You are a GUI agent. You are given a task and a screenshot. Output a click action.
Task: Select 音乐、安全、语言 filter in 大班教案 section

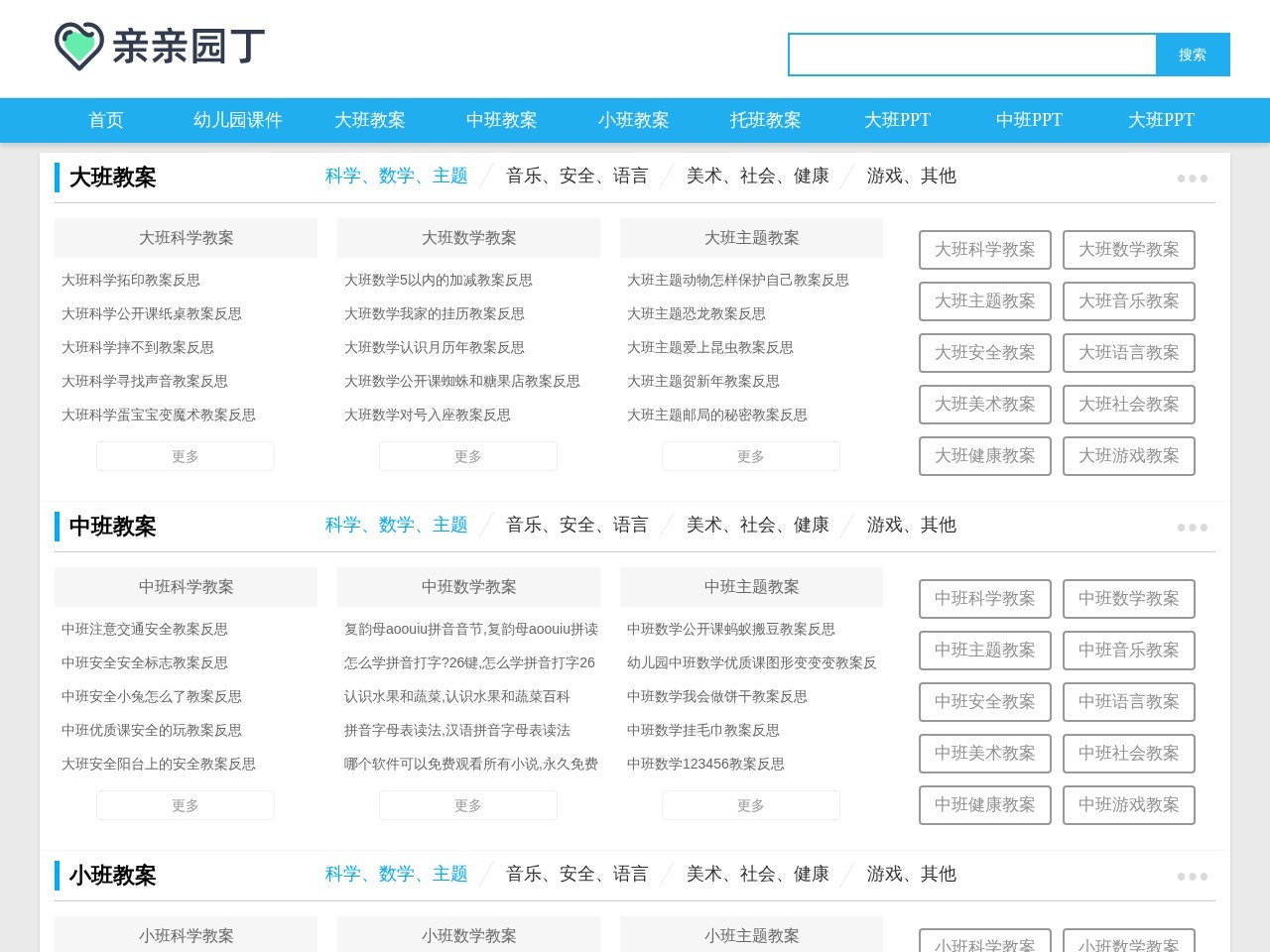coord(576,176)
